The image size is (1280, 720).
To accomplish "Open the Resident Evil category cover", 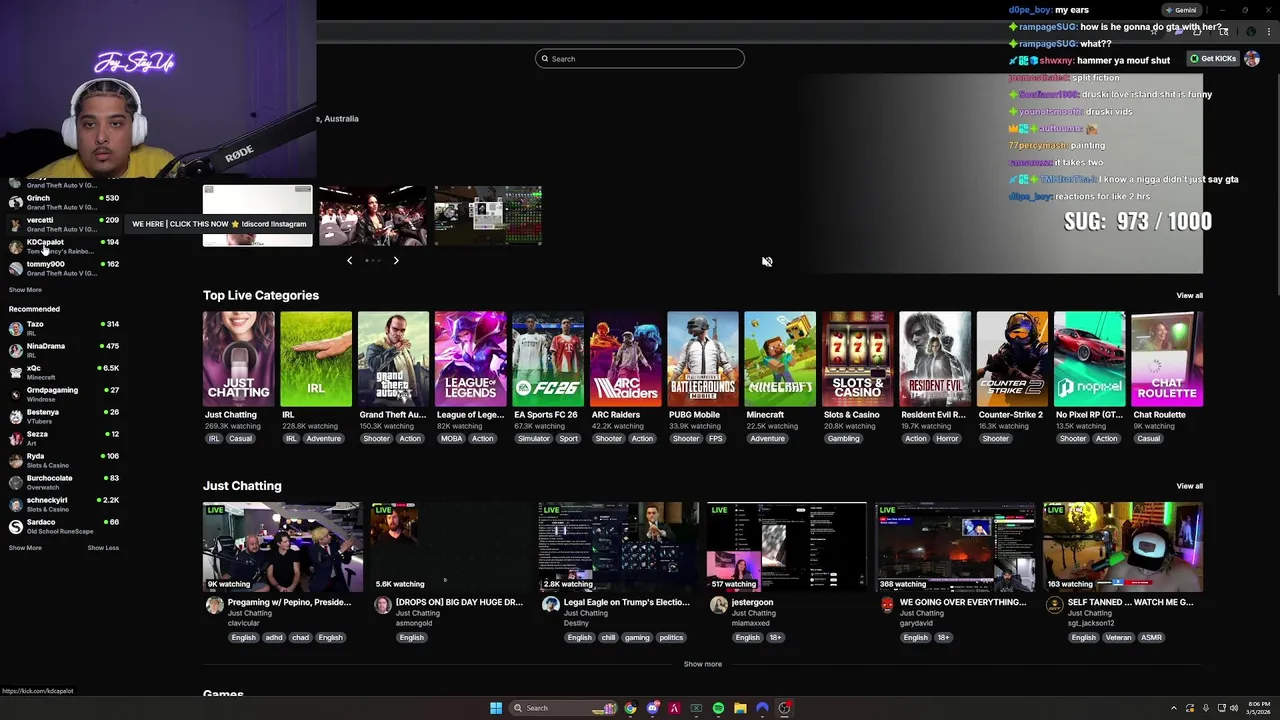I will coord(935,359).
